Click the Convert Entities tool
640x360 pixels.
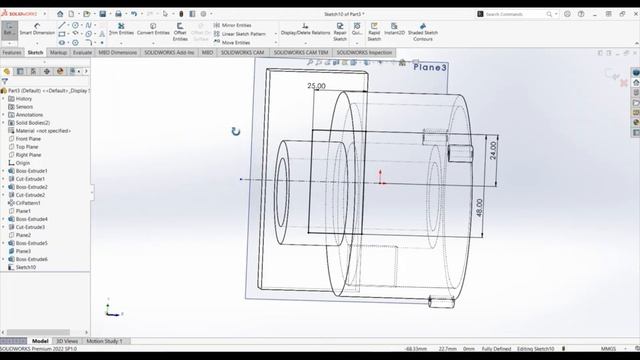[153, 29]
